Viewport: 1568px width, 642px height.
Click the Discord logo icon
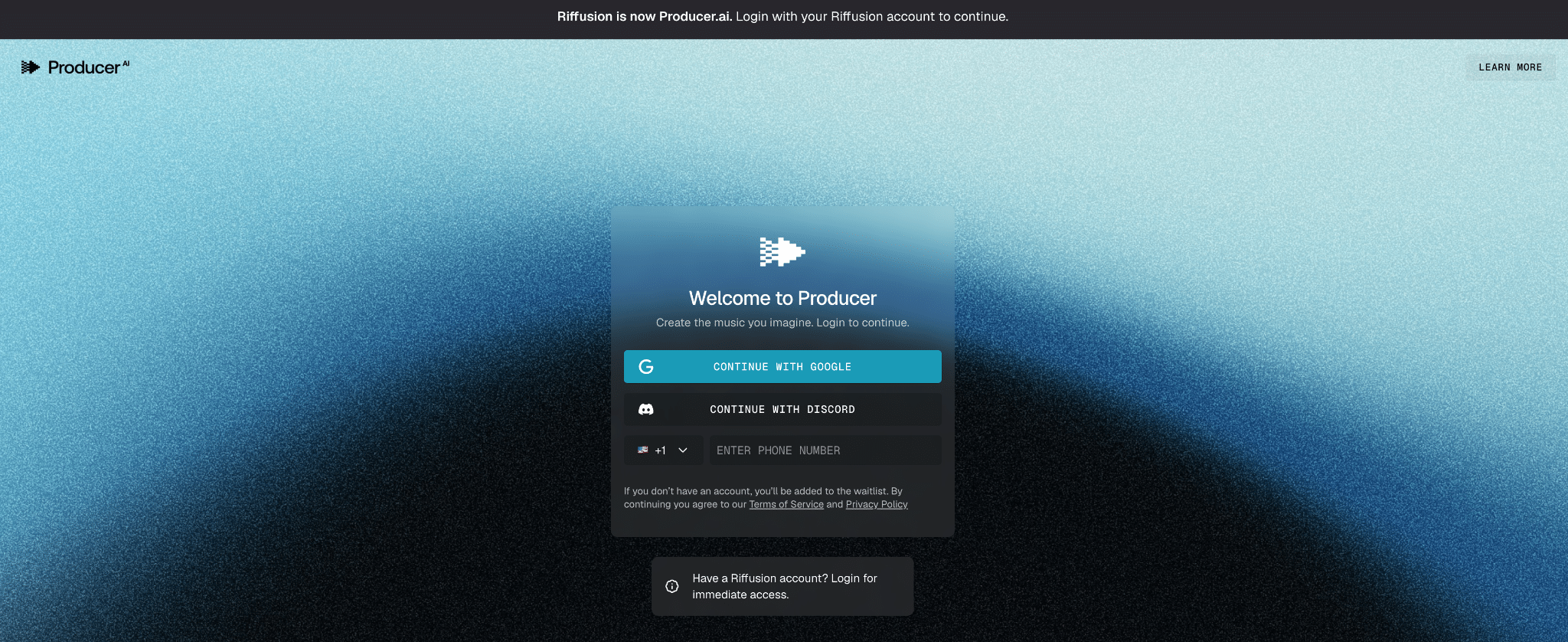tap(646, 410)
